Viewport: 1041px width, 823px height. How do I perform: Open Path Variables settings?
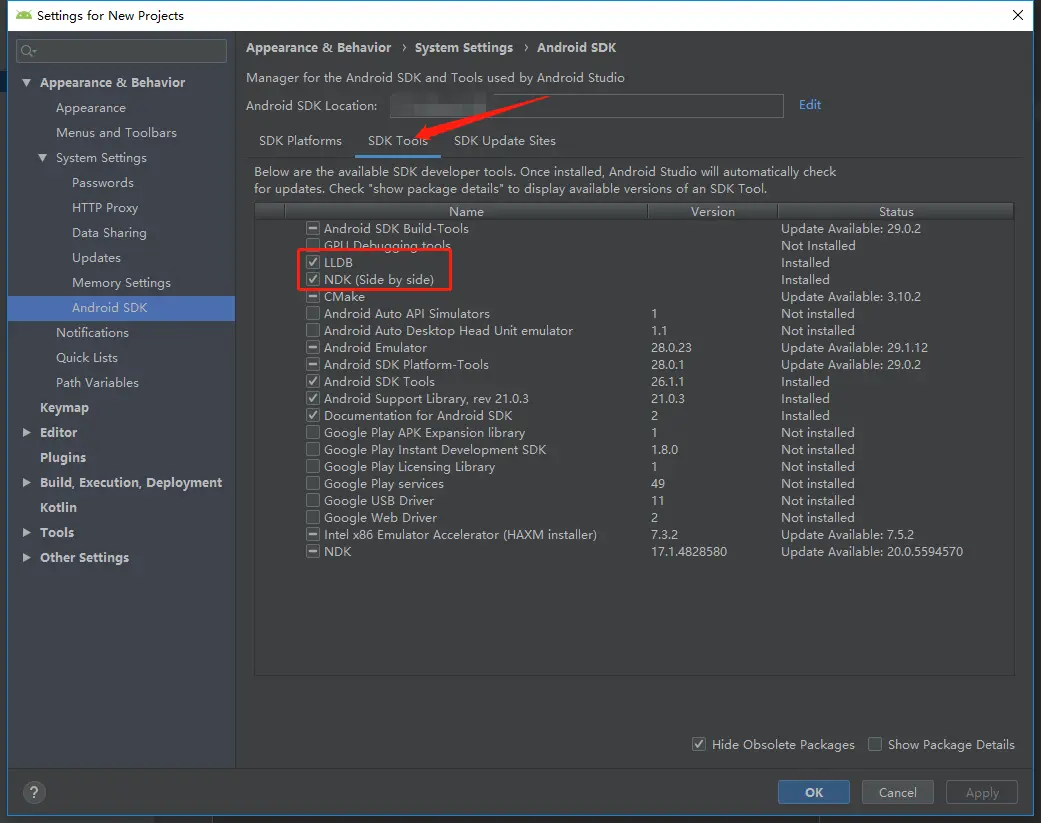[x=98, y=382]
